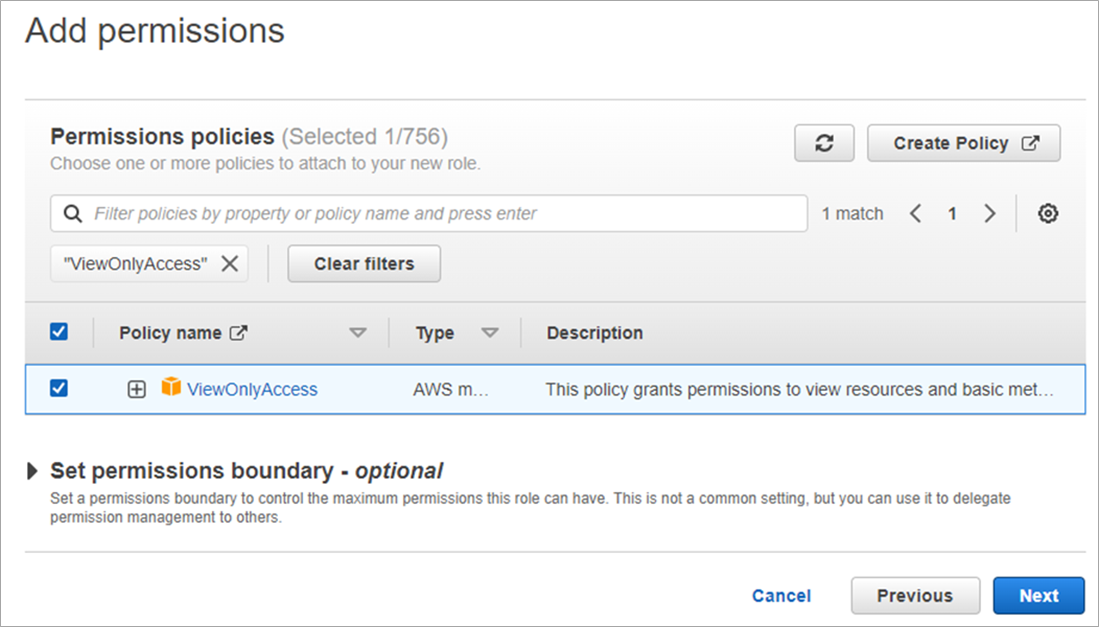Click the orange AWS managed policy cube icon
Screen dimensions: 1099x627
point(171,388)
